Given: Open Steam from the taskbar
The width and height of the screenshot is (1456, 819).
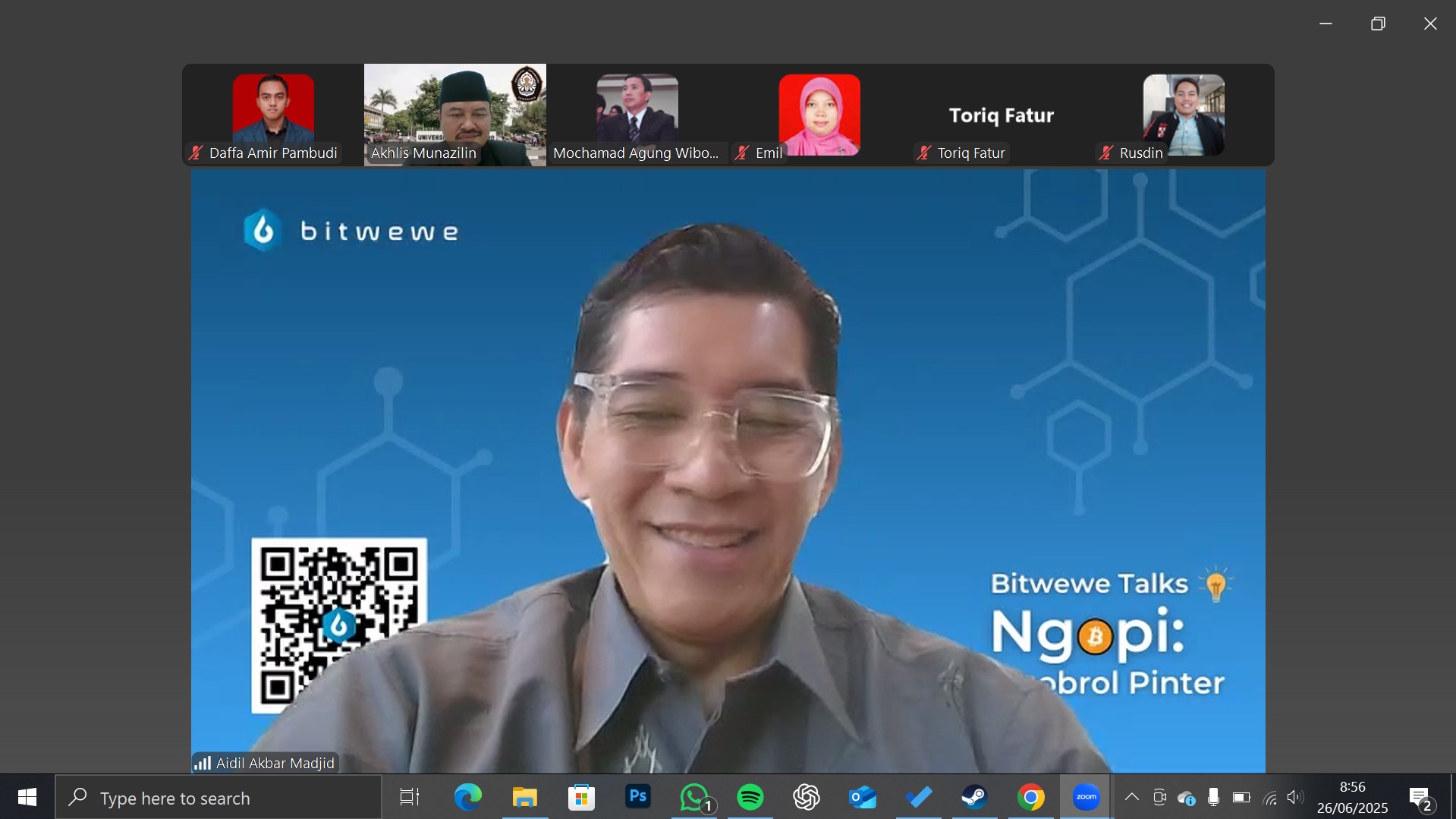Looking at the screenshot, I should point(974,797).
